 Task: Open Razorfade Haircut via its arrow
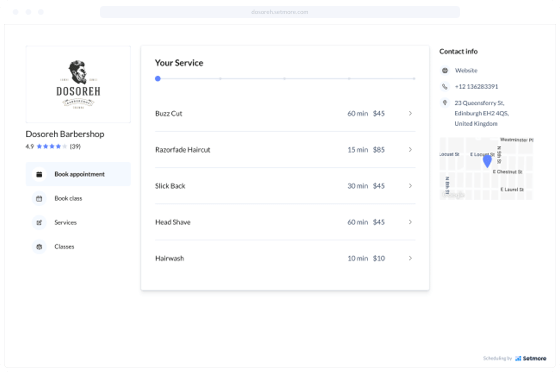pos(410,150)
